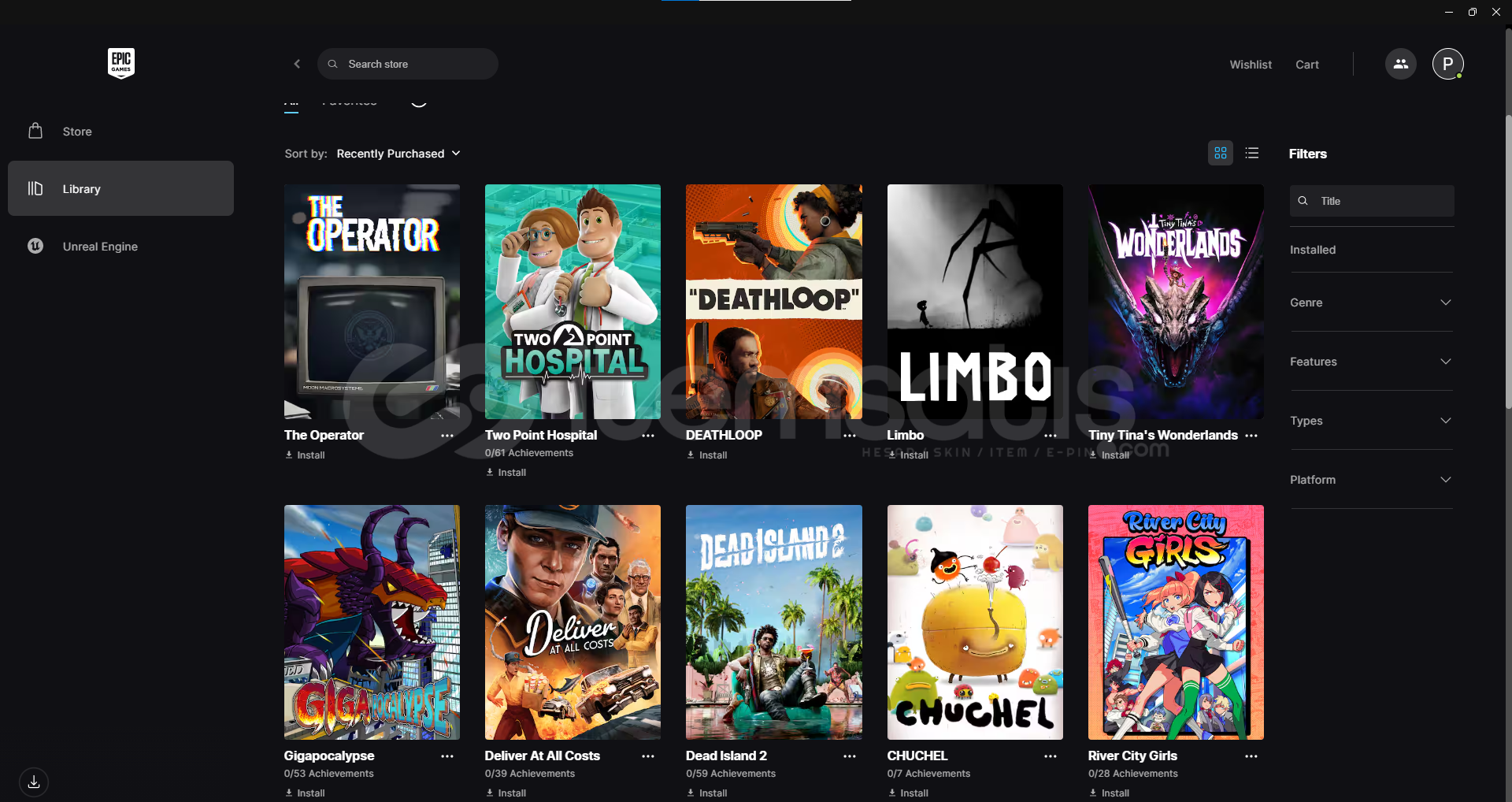Open Gigapocalypse cover thumbnail
The width and height of the screenshot is (1512, 802).
click(372, 622)
